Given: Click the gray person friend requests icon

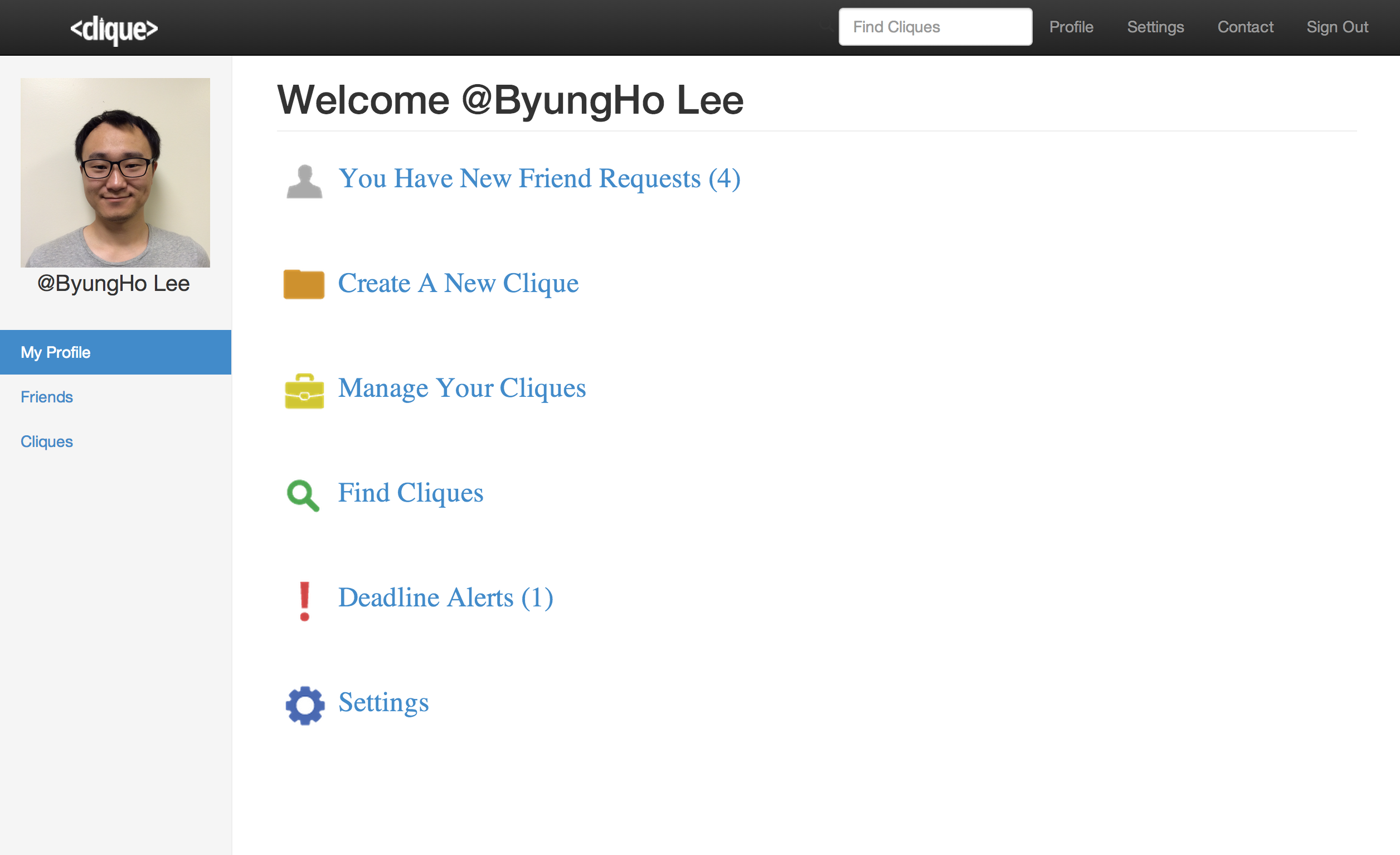Looking at the screenshot, I should (304, 181).
